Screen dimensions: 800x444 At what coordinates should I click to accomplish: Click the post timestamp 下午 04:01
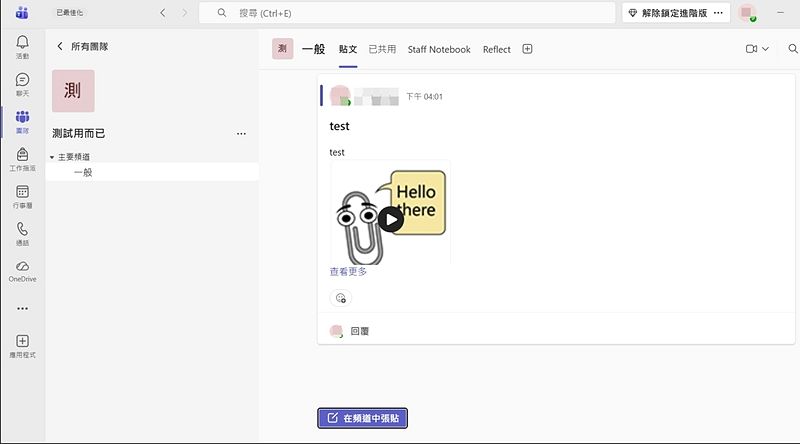424,96
